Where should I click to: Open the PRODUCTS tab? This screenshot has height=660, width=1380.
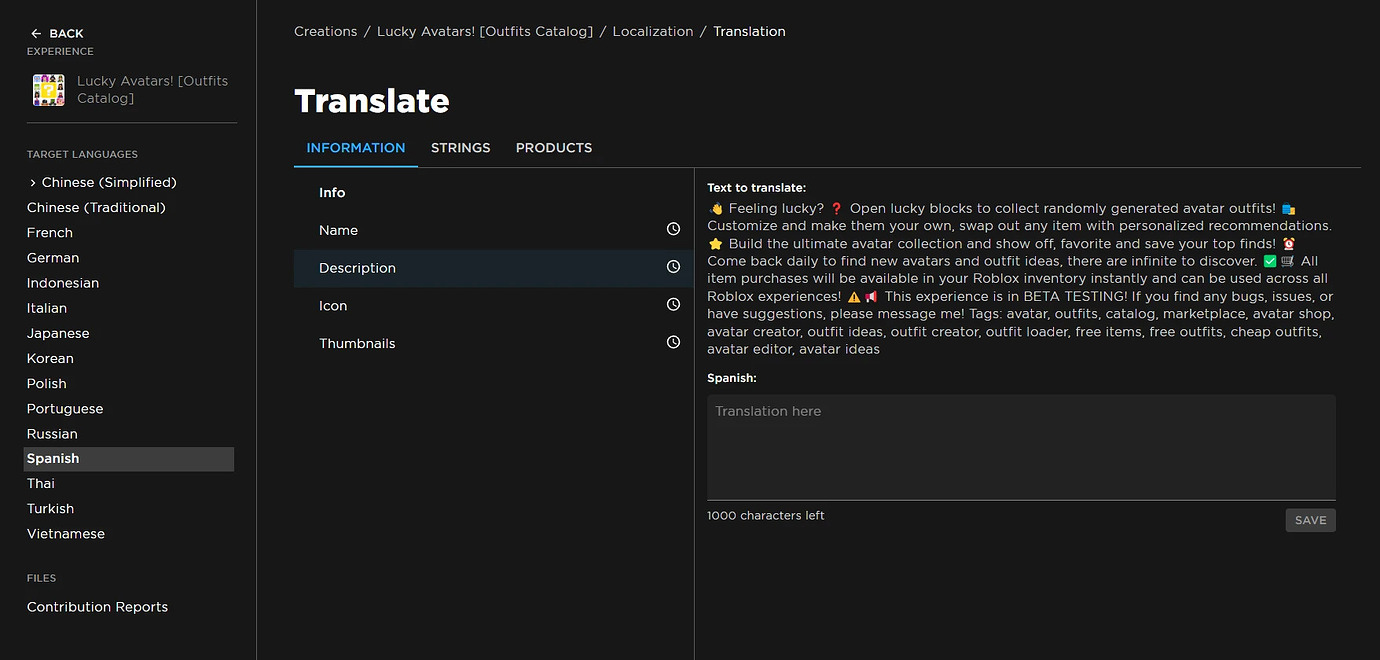coord(554,148)
